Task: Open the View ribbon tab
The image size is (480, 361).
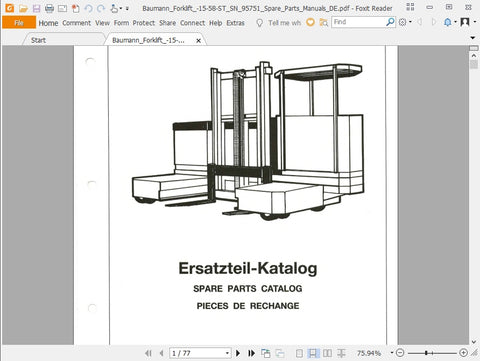Action: point(102,23)
